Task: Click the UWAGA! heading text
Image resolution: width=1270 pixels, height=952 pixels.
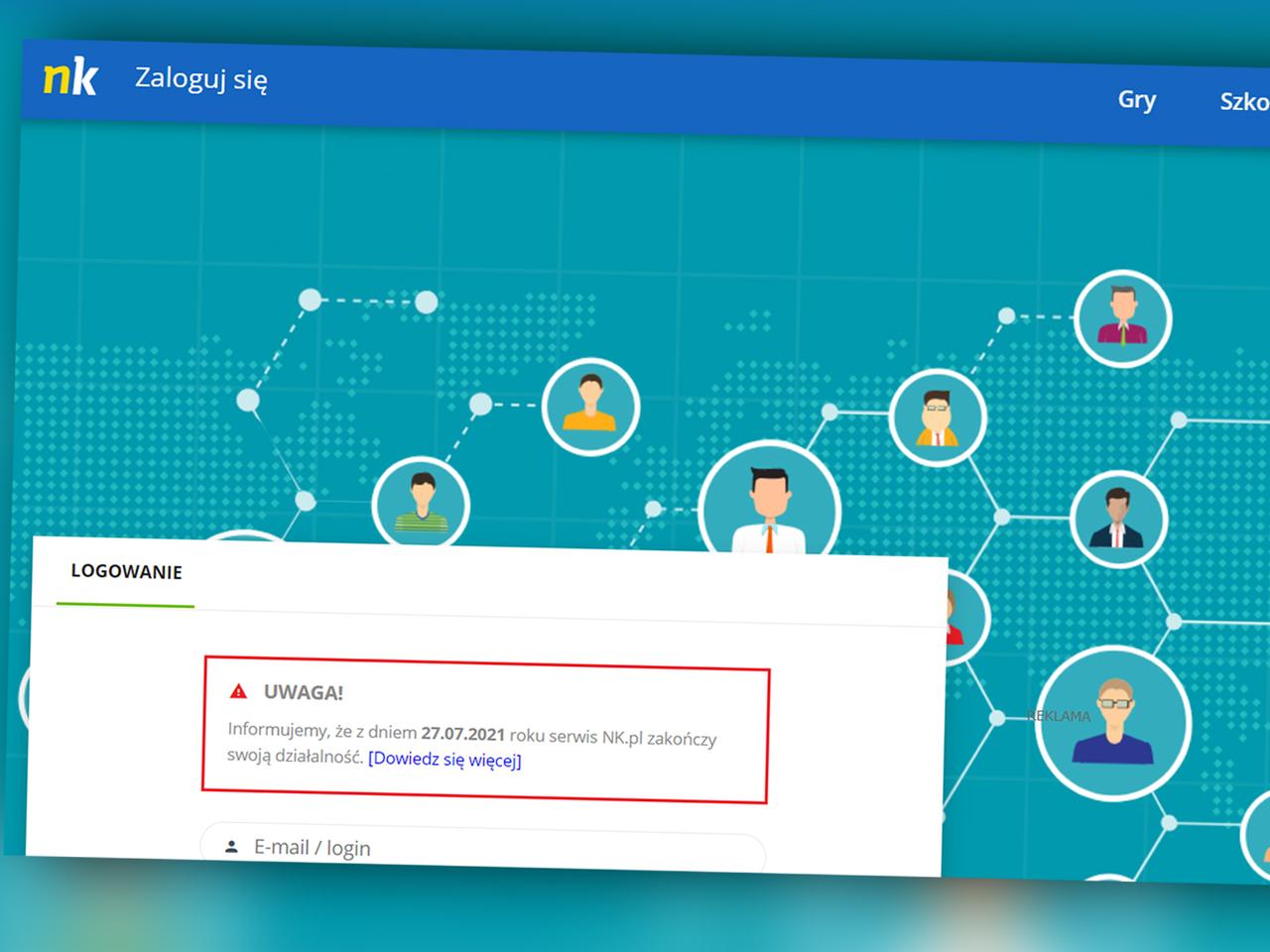Action: pos(304,692)
